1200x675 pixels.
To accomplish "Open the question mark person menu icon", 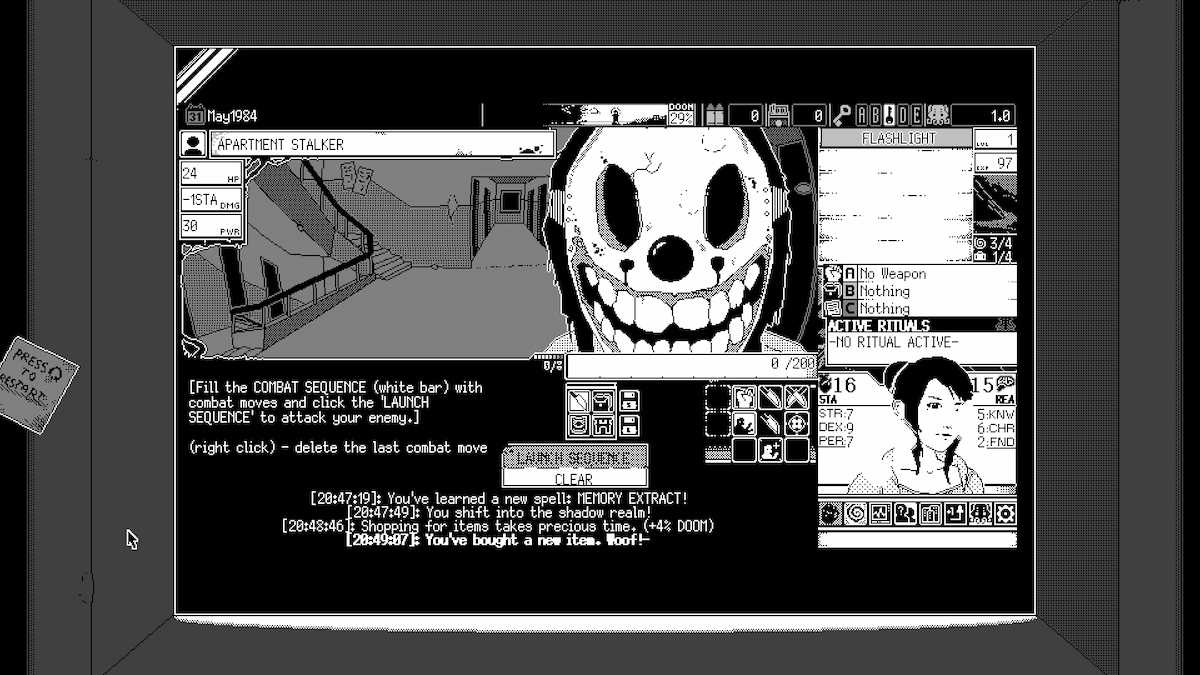I will [x=906, y=514].
